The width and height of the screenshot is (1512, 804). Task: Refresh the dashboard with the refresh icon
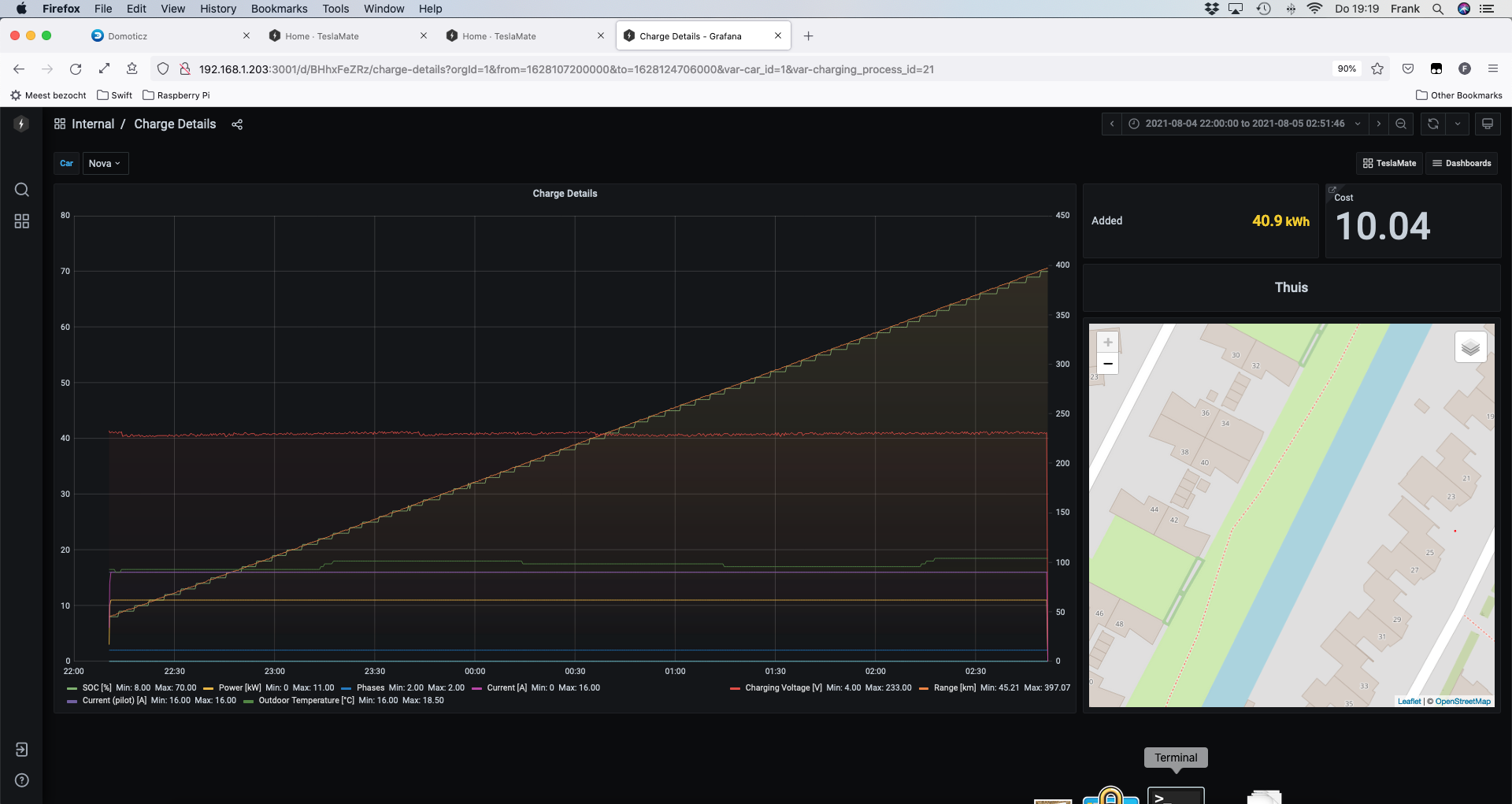pos(1433,124)
